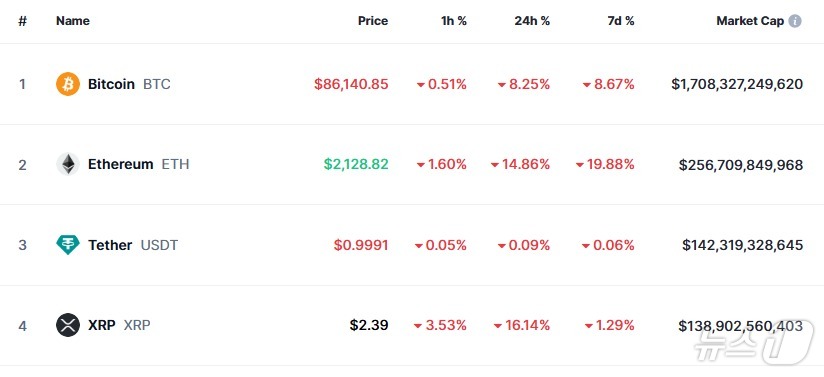Click the orange Bitcoin logo icon
824x377 pixels.
pyautogui.click(x=68, y=84)
